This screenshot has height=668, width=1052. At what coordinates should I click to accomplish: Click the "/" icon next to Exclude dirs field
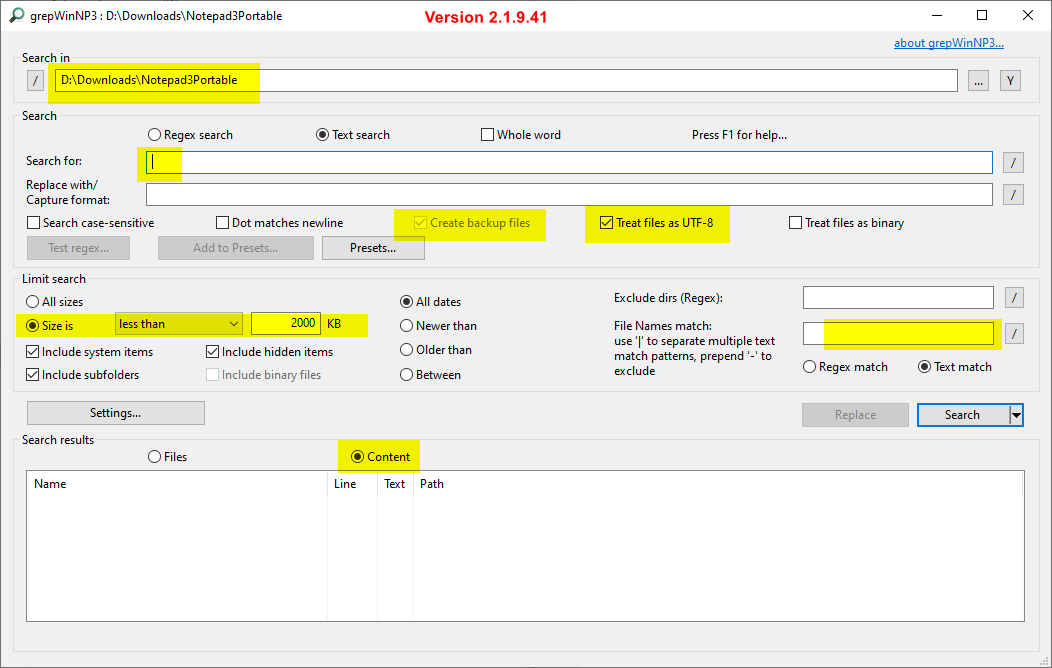(1014, 297)
